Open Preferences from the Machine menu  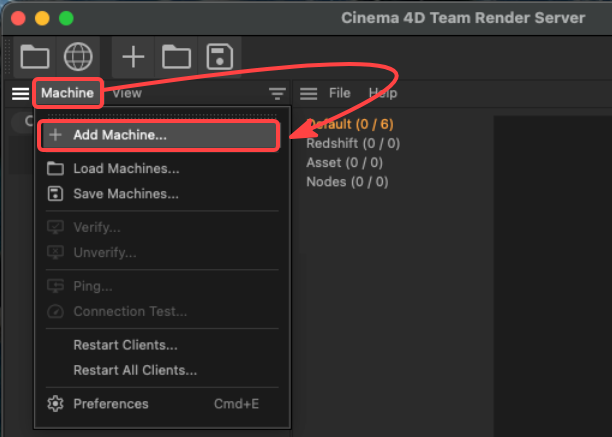[162, 404]
